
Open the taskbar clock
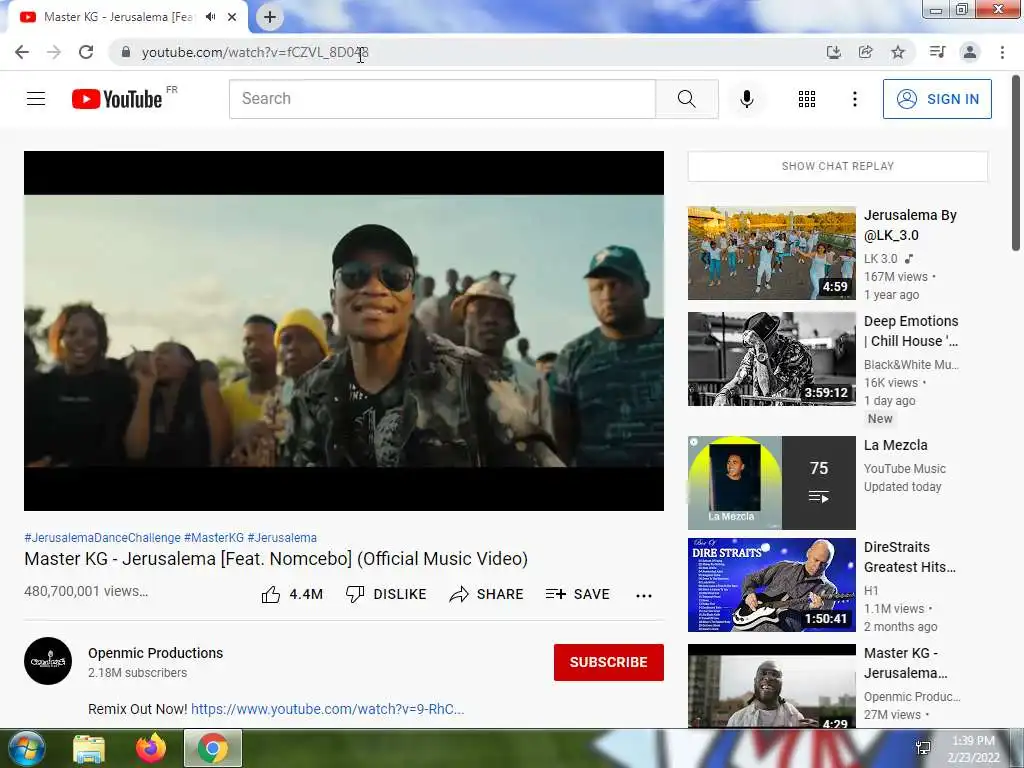point(973,749)
